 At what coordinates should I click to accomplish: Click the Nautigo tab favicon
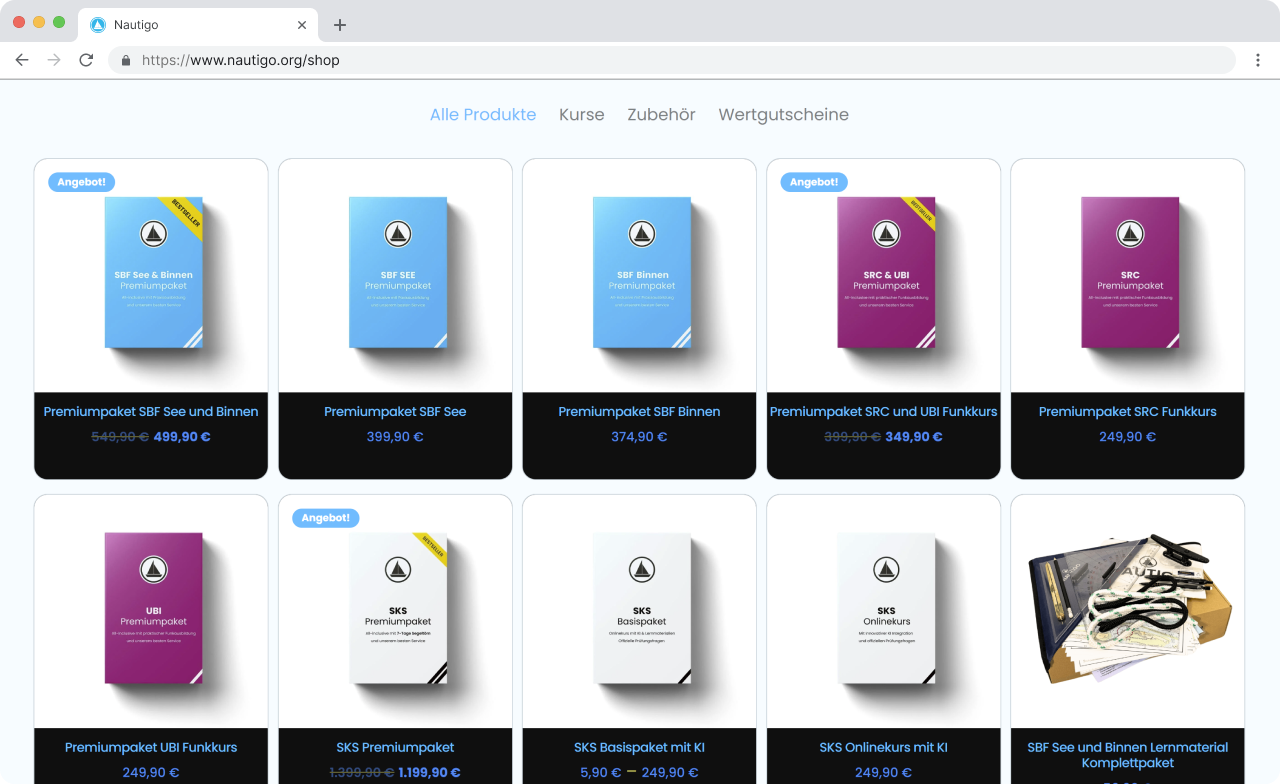(x=98, y=25)
